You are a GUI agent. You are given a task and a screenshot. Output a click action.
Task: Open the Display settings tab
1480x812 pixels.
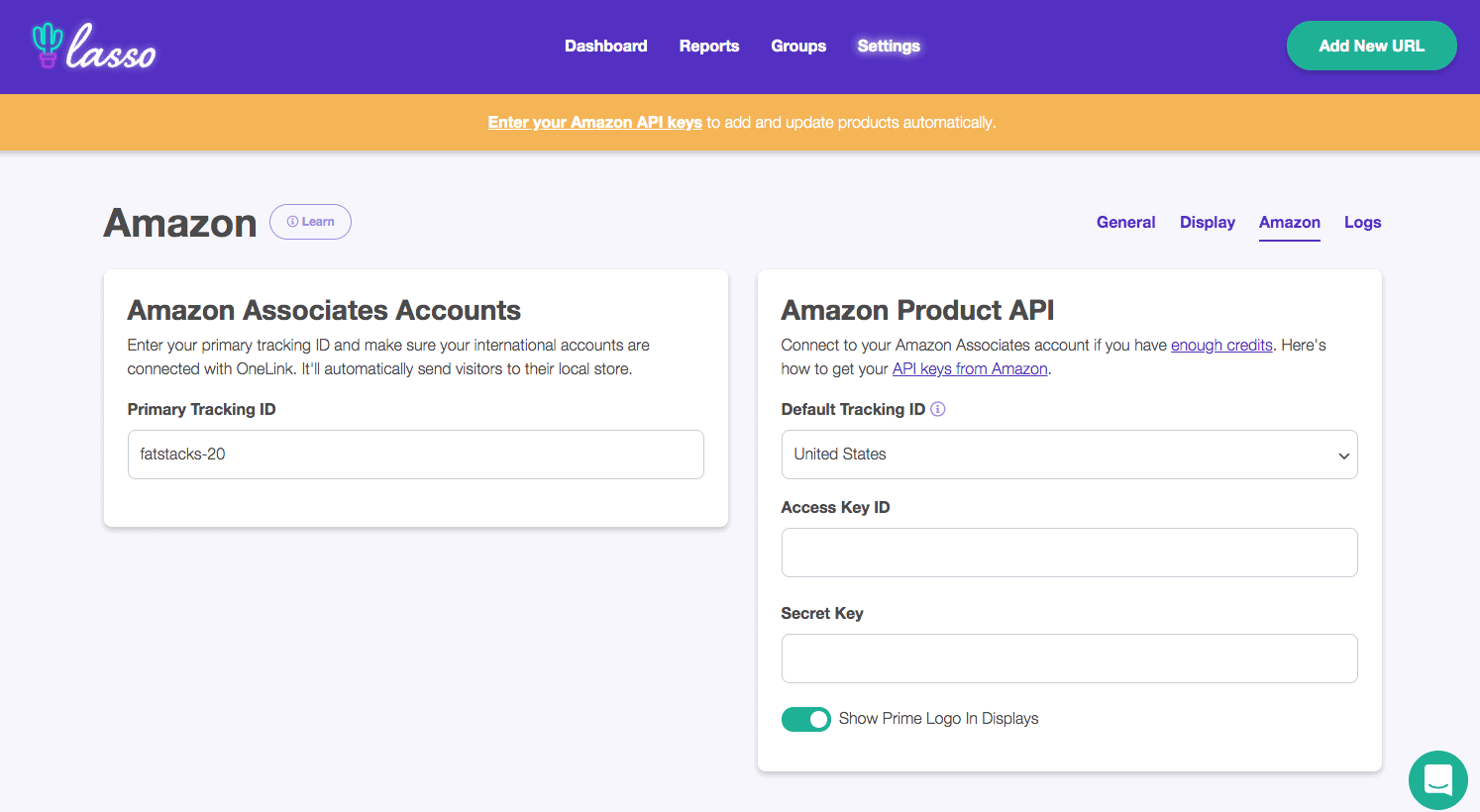pyautogui.click(x=1207, y=222)
